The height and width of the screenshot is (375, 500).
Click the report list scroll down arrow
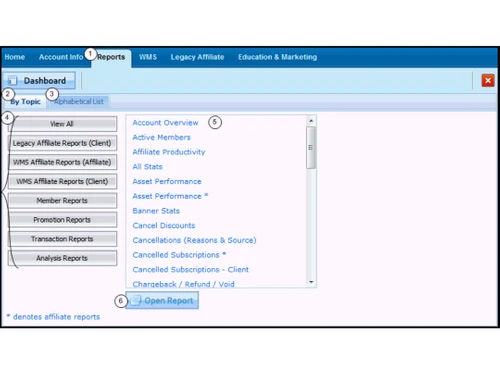click(x=311, y=282)
